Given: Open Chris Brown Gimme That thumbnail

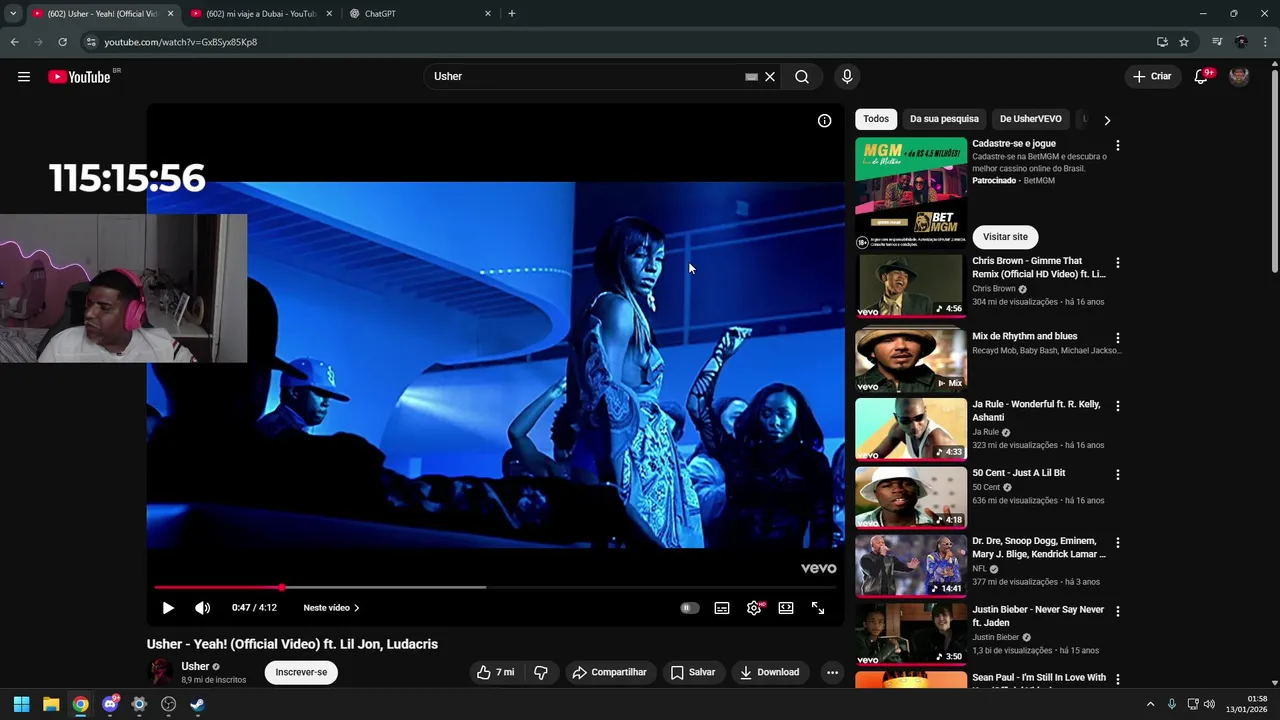Looking at the screenshot, I should (910, 286).
